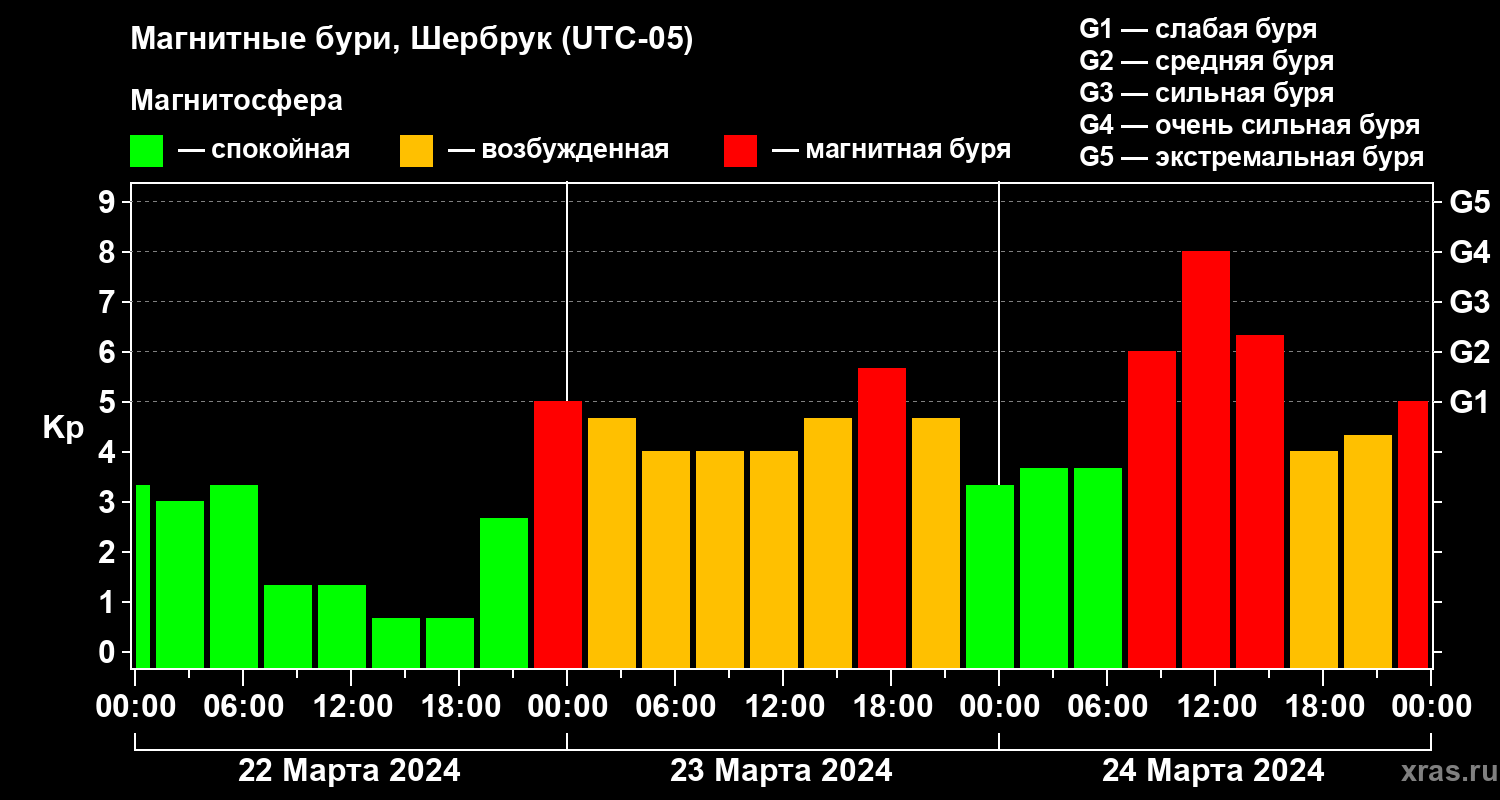Viewport: 1500px width, 800px height.
Task: Select orange bar above 18:00 on 24 March
Action: point(1314,559)
